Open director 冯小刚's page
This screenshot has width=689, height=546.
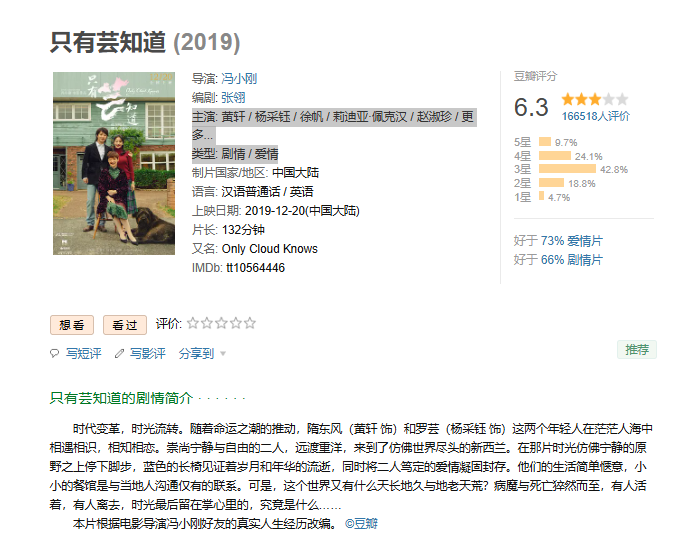238,78
